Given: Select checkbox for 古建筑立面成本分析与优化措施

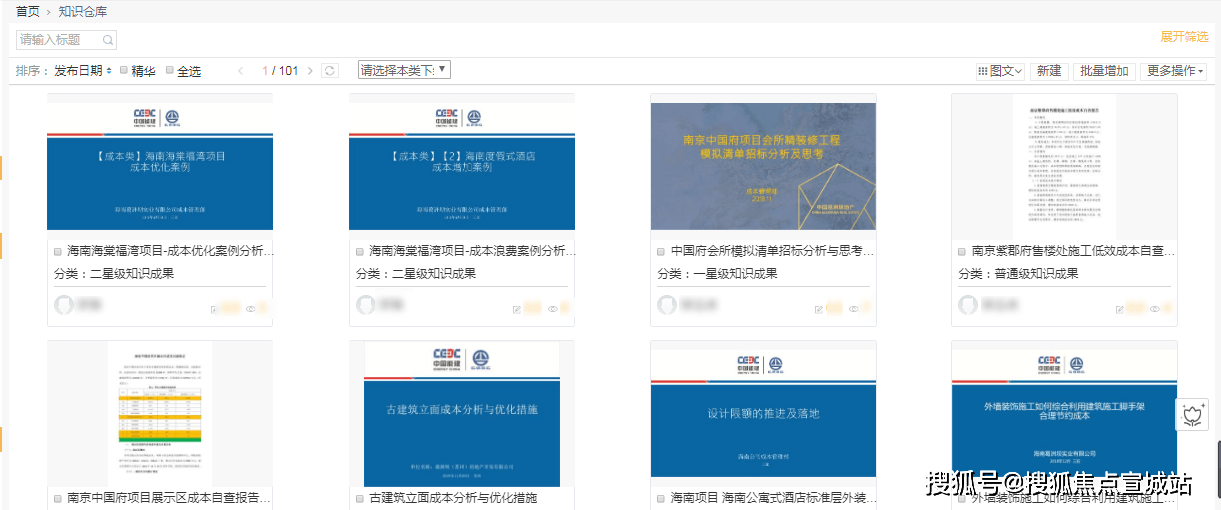Looking at the screenshot, I should tap(360, 498).
